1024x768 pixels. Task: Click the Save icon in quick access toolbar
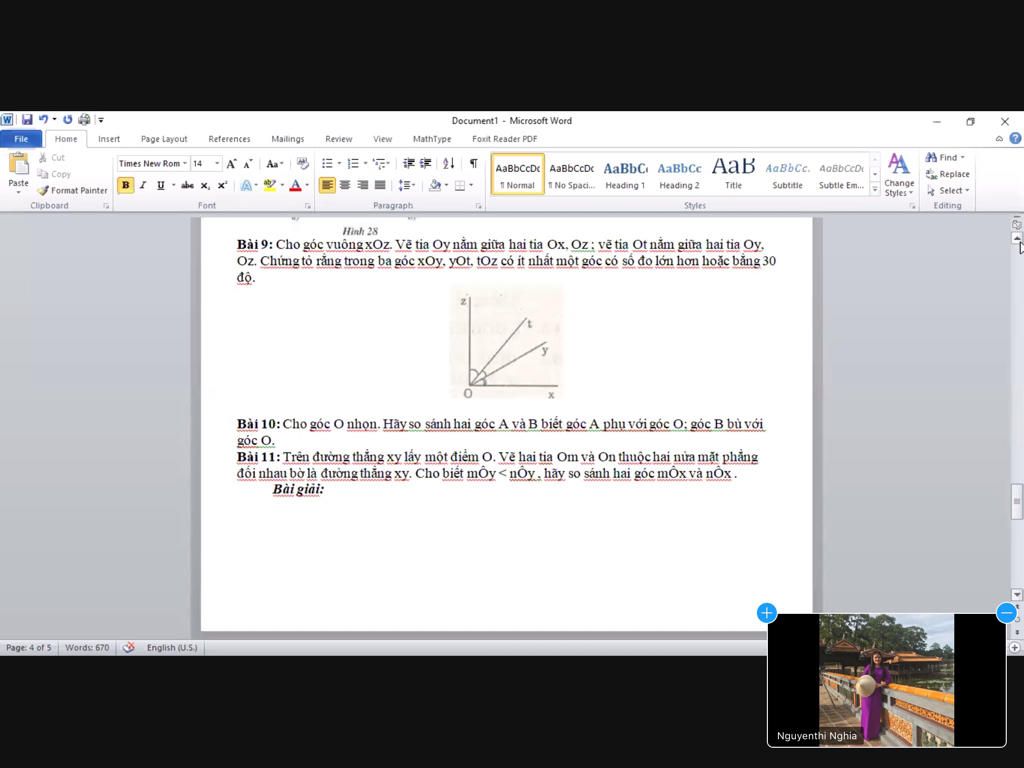coord(27,120)
